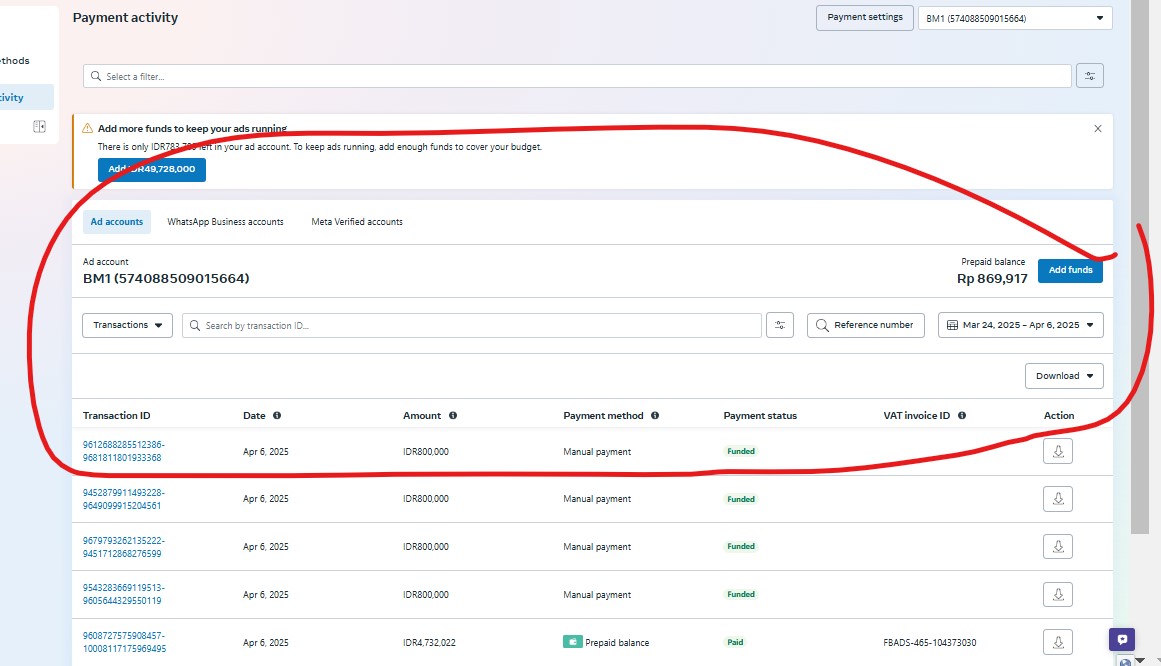Image resolution: width=1161 pixels, height=666 pixels.
Task: Click the filter settings icon beside top filter bar
Action: [x=1090, y=76]
